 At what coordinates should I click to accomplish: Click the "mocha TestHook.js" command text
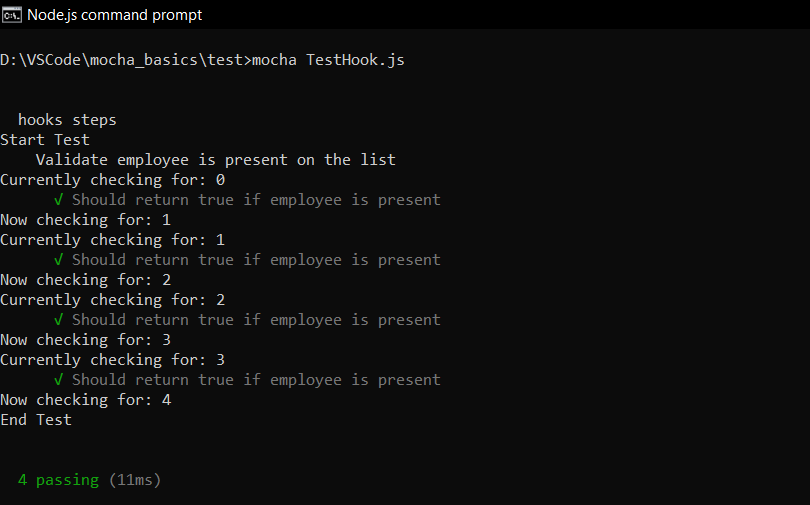coord(328,60)
